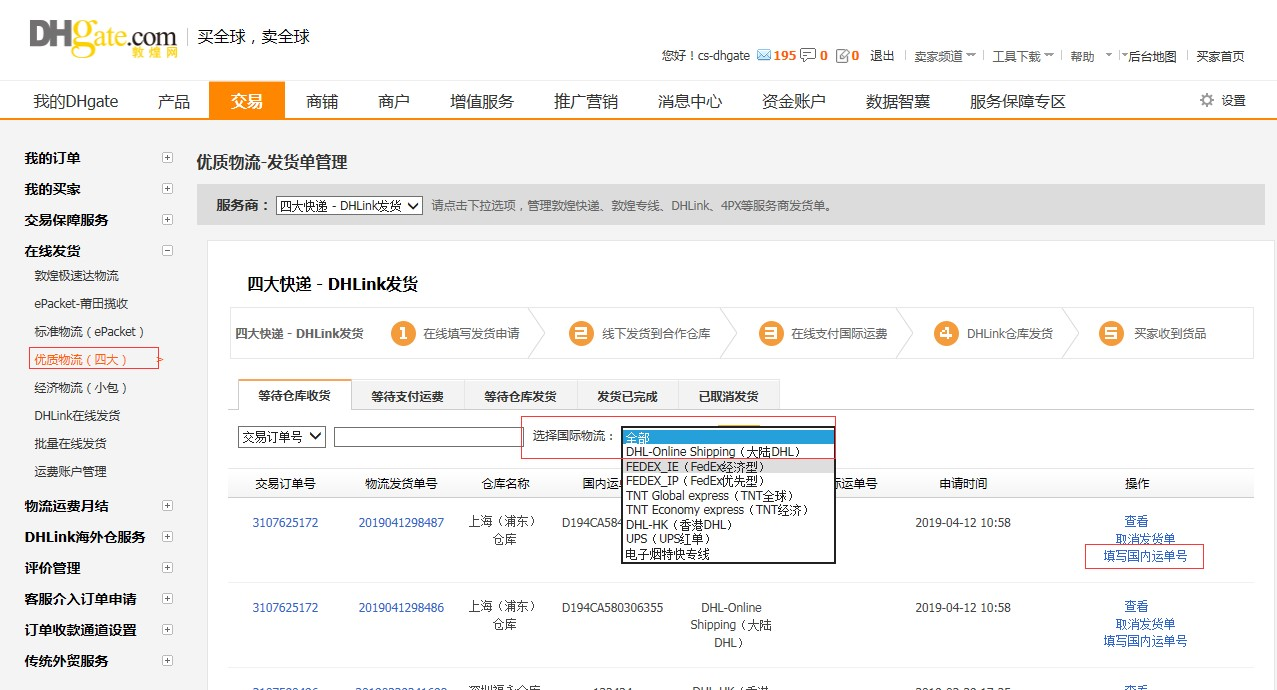
Task: Switch to the 等待支付运费 tab
Action: coord(407,396)
